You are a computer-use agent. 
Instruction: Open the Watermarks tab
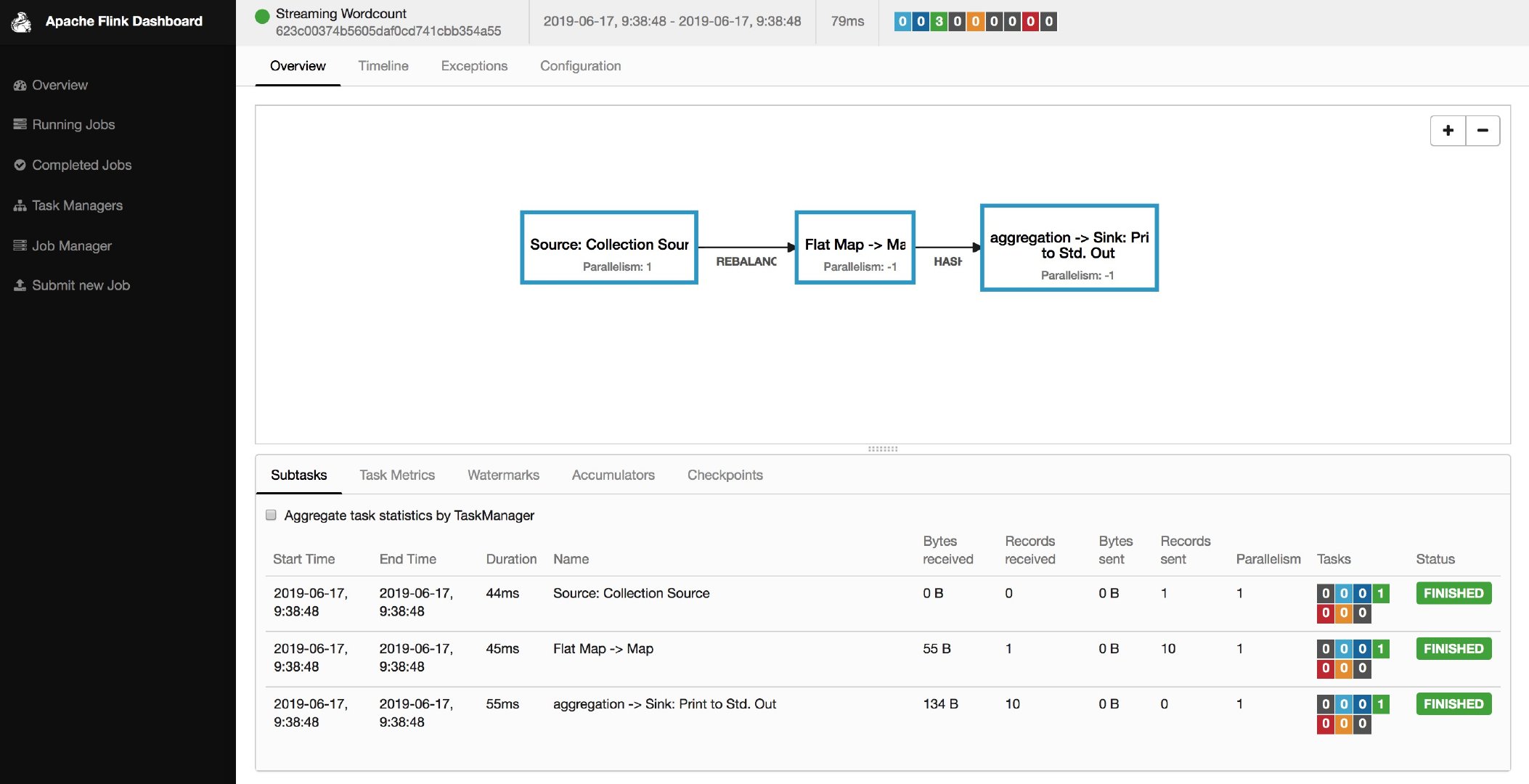click(503, 475)
